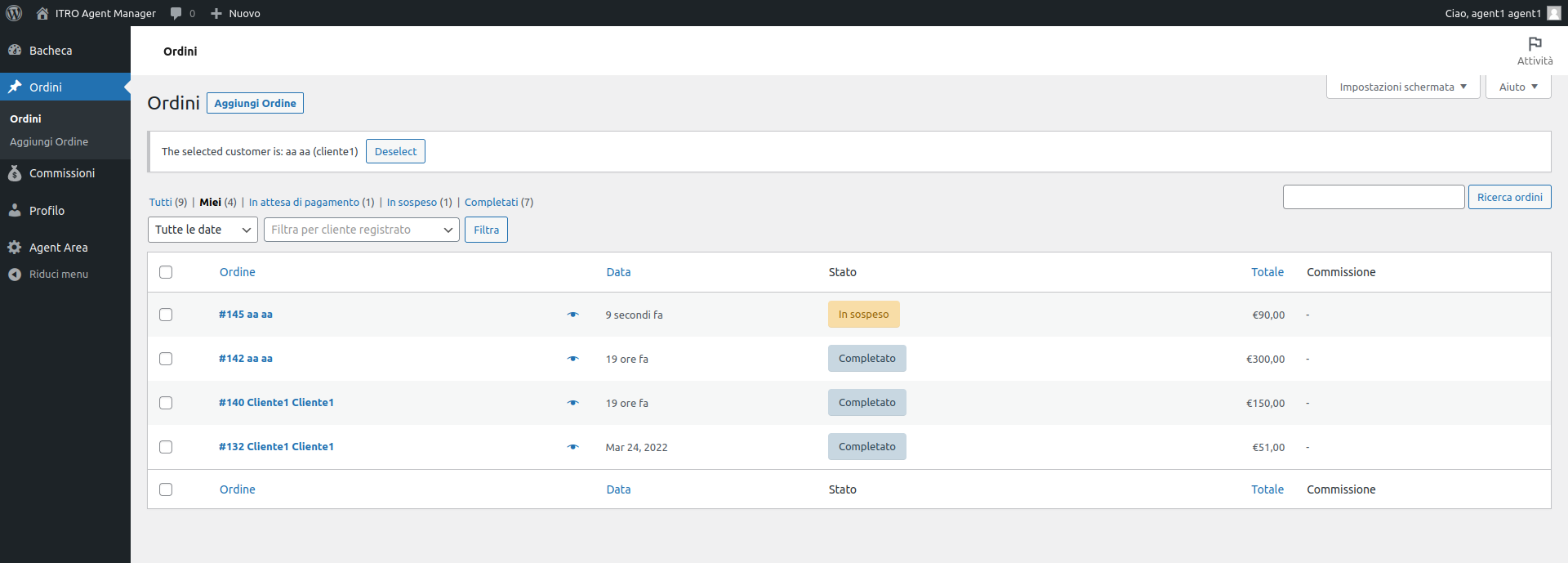Viewport: 1568px width, 563px height.
Task: Show Miei orders filter
Action: [x=210, y=202]
